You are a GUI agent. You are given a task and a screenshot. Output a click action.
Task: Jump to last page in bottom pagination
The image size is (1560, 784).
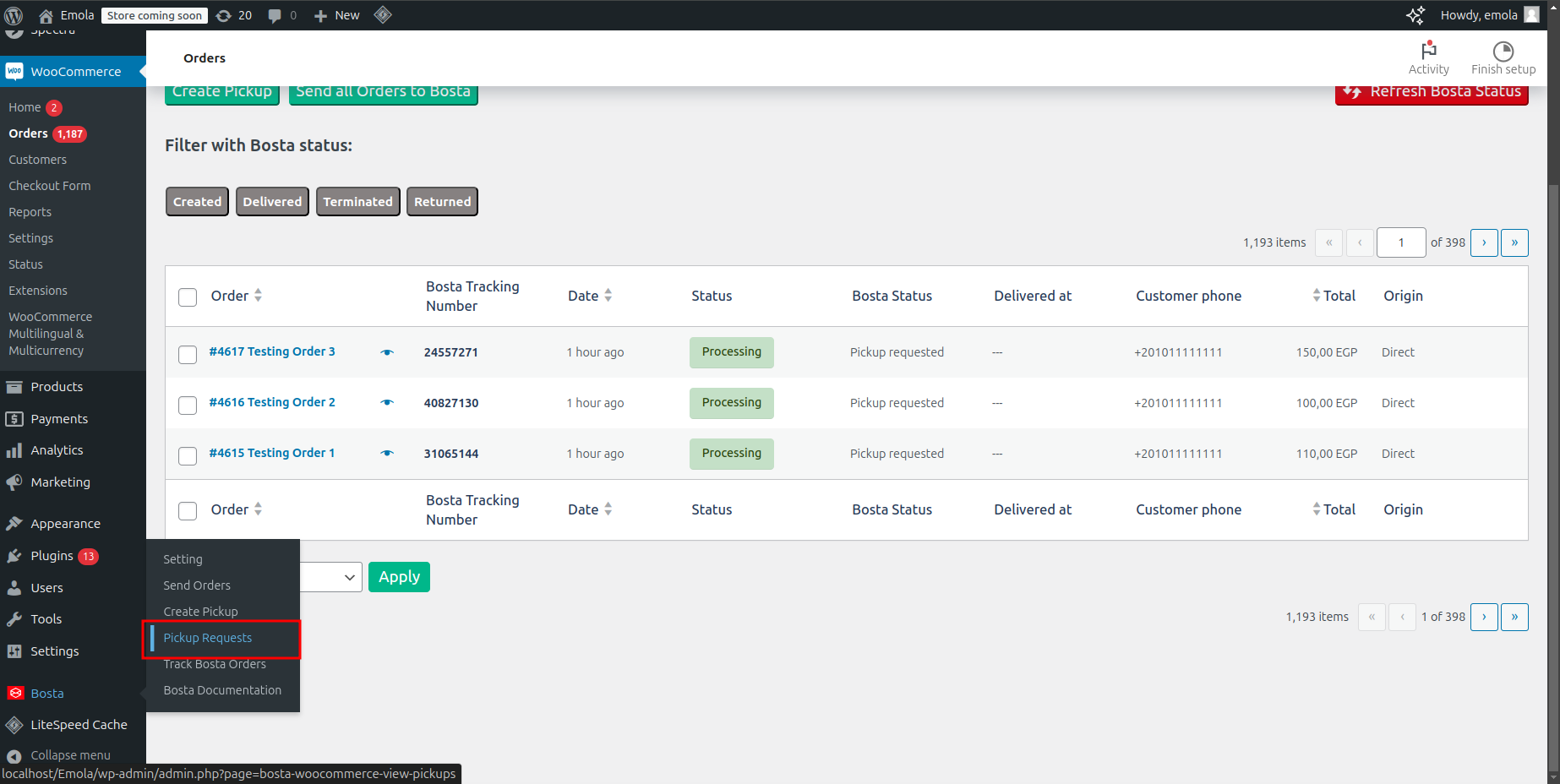(1514, 617)
